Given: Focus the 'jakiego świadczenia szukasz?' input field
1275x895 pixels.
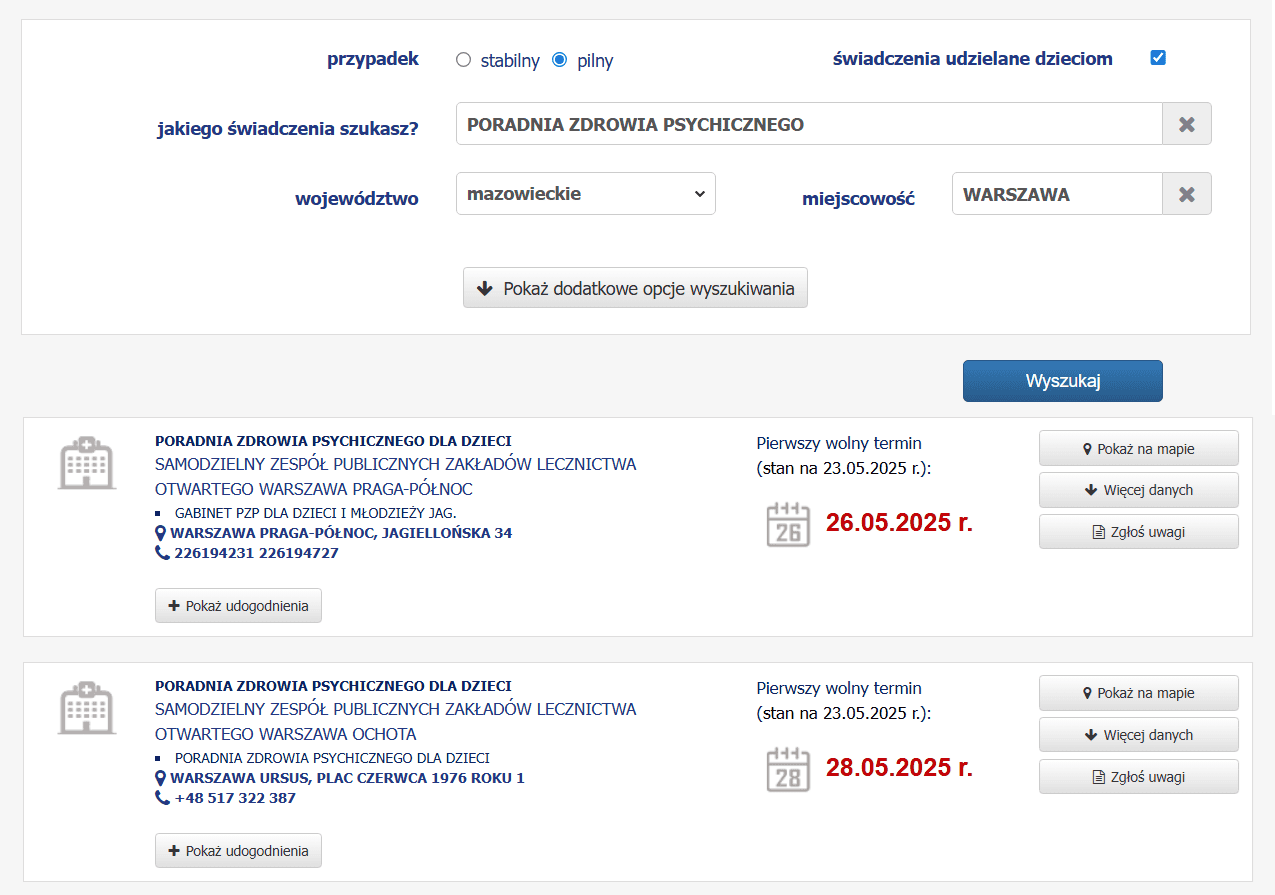Looking at the screenshot, I should 809,124.
